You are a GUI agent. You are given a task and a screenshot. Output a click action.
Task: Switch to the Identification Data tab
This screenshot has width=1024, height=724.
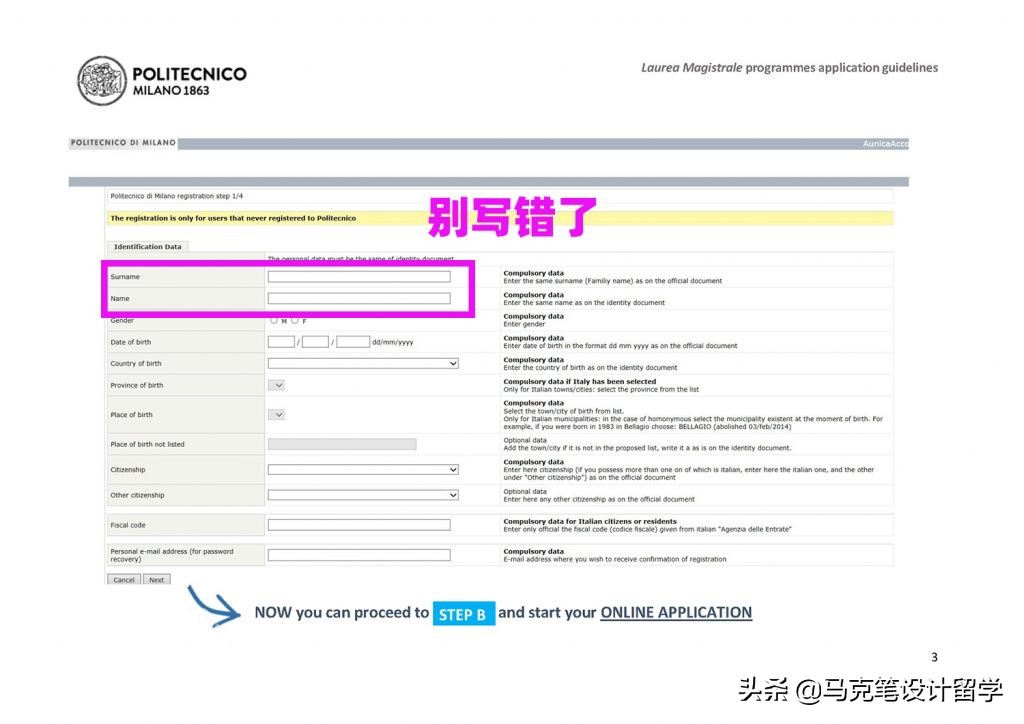pyautogui.click(x=147, y=246)
